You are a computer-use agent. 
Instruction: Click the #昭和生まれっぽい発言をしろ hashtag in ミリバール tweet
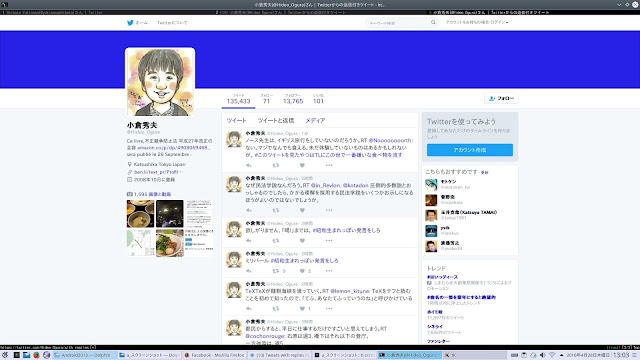[x=304, y=260]
